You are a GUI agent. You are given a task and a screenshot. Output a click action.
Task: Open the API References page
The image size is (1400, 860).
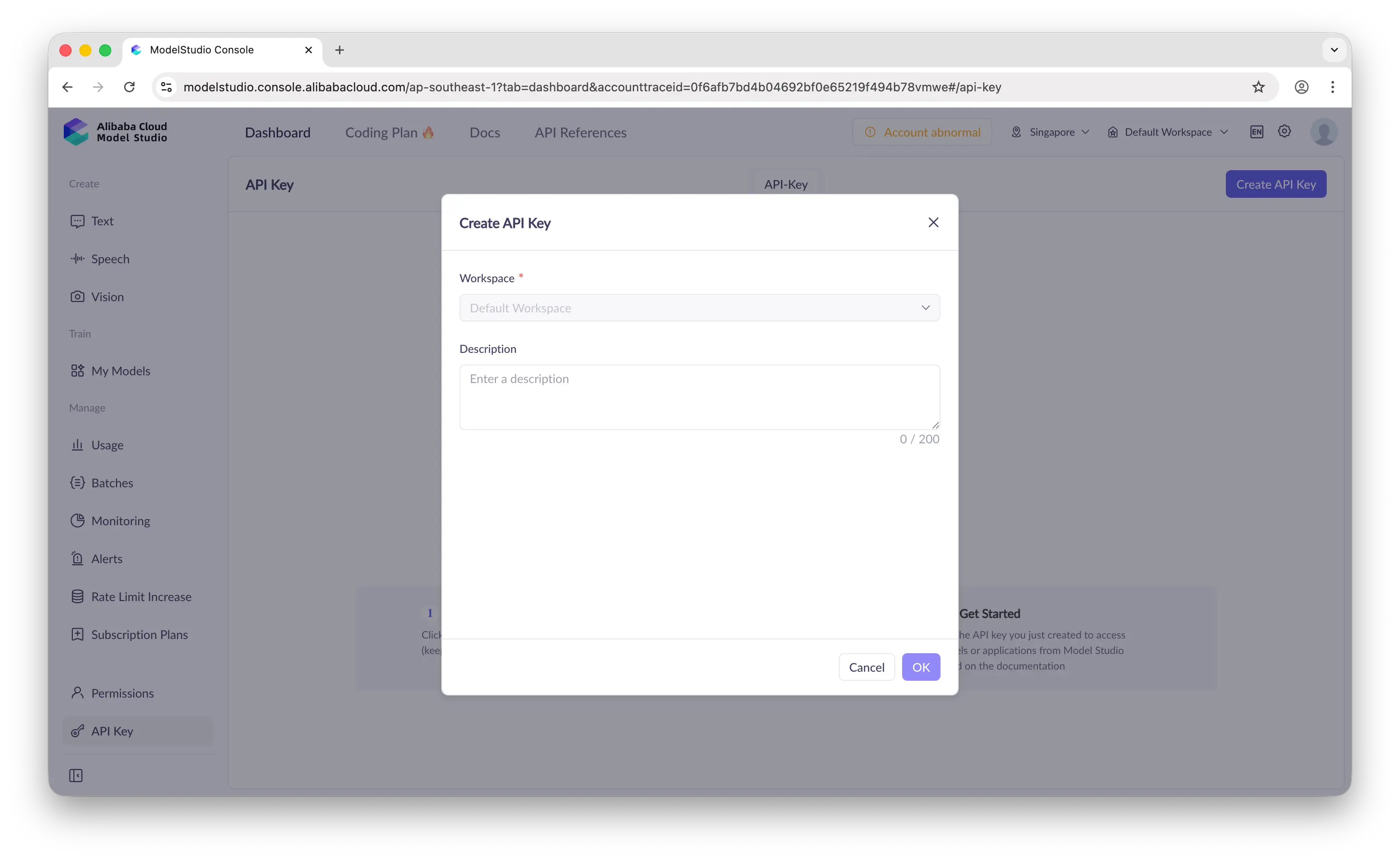click(580, 132)
